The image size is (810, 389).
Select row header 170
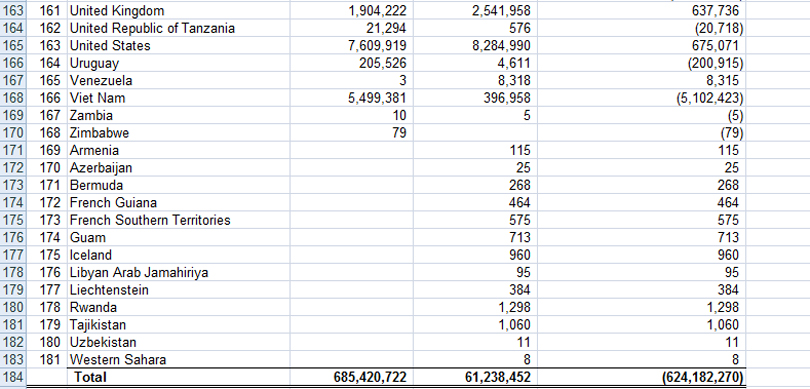[x=13, y=133]
